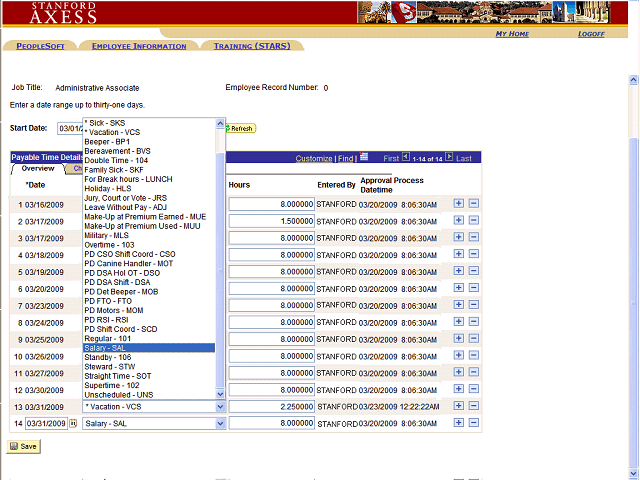
Task: Click the calendar icon beside 03/31/2009 date
Action: click(73, 424)
